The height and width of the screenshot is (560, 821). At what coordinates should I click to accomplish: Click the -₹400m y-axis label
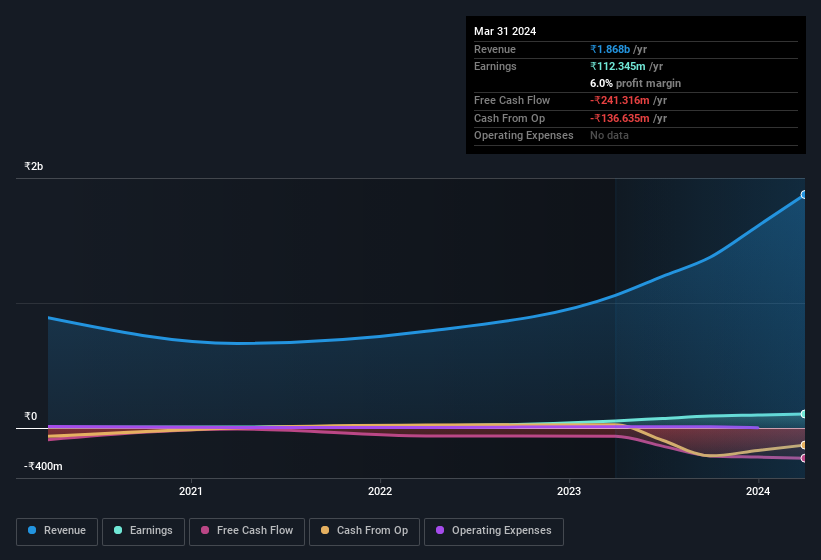tap(43, 466)
